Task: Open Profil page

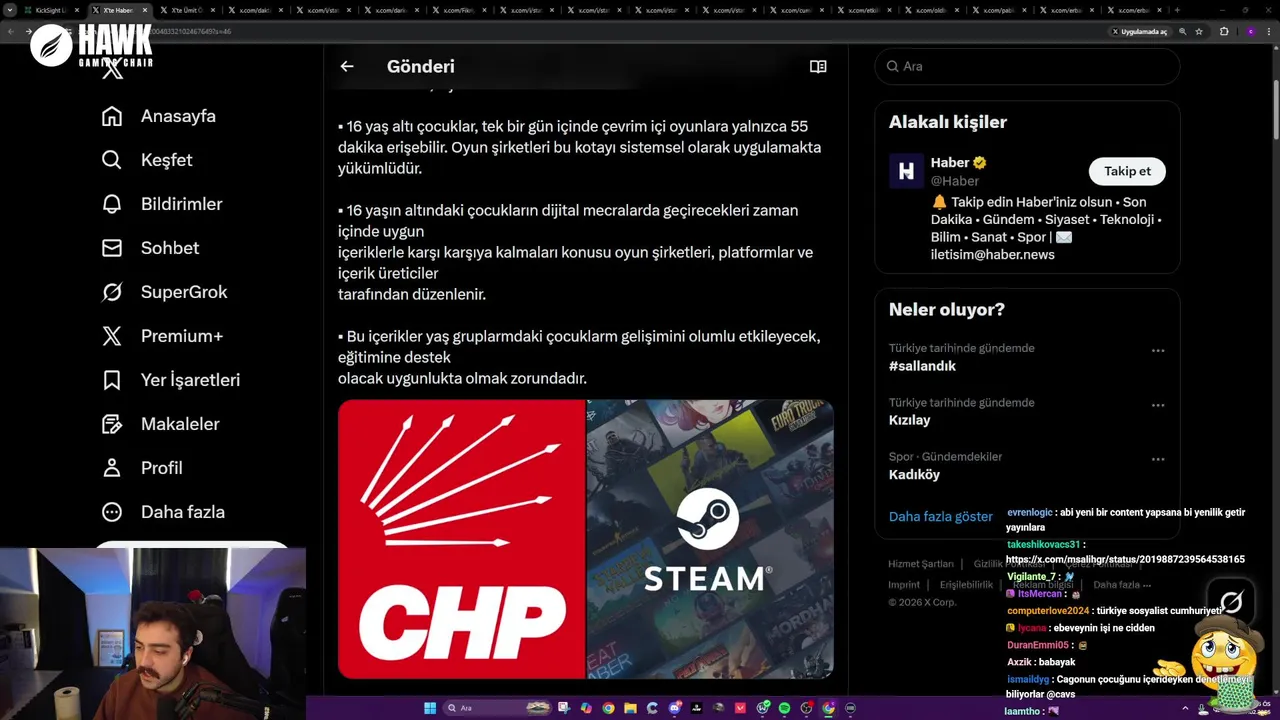Action: (142, 468)
